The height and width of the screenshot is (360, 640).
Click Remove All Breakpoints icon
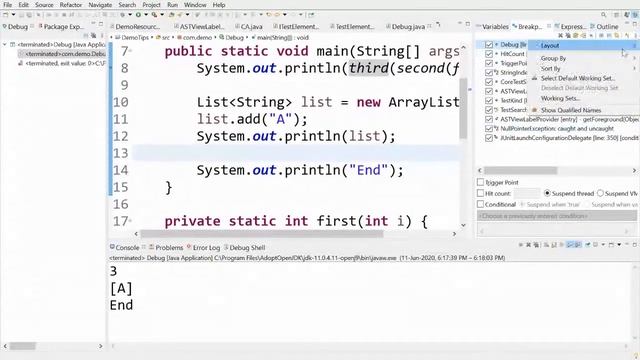(568, 36)
